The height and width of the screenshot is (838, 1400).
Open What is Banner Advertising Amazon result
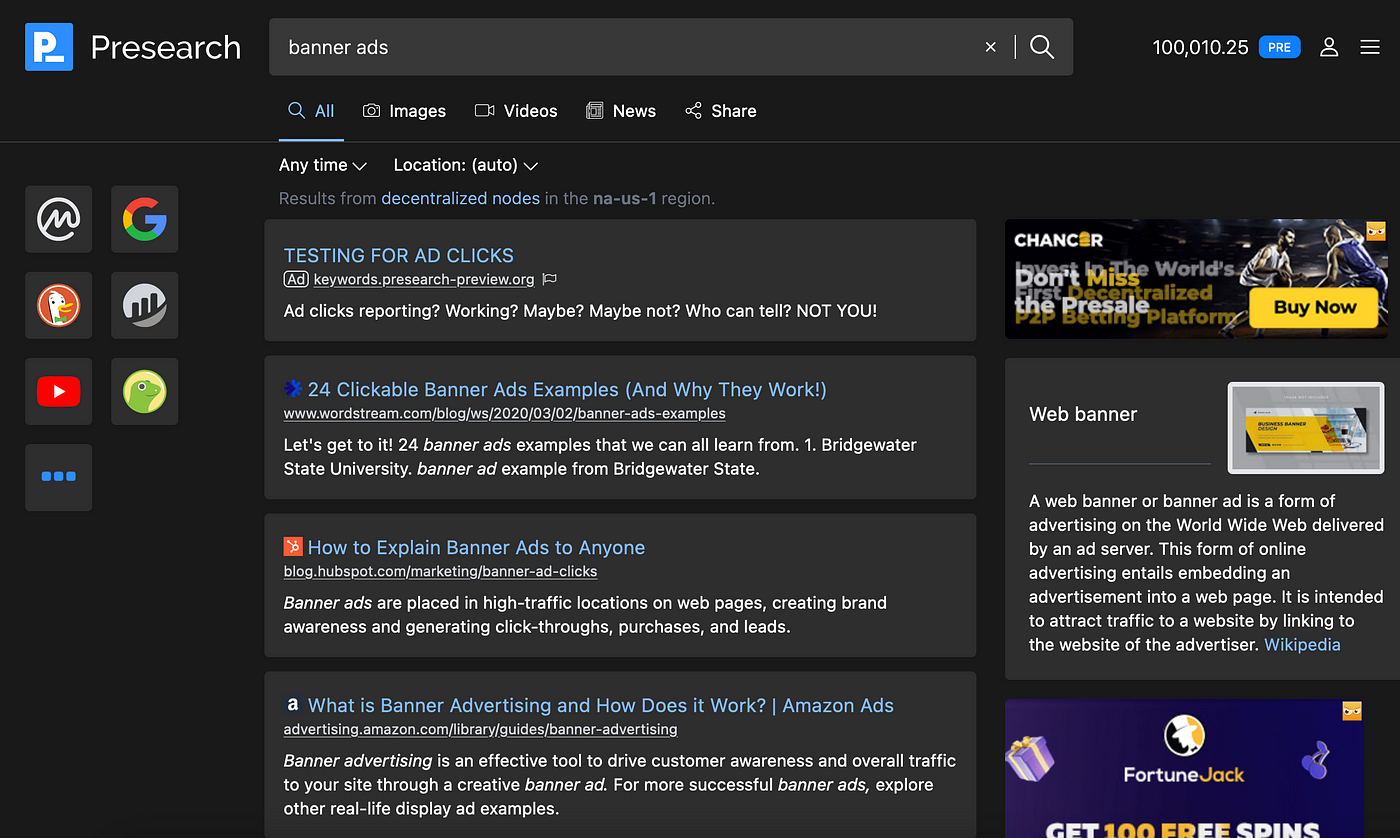tap(601, 706)
